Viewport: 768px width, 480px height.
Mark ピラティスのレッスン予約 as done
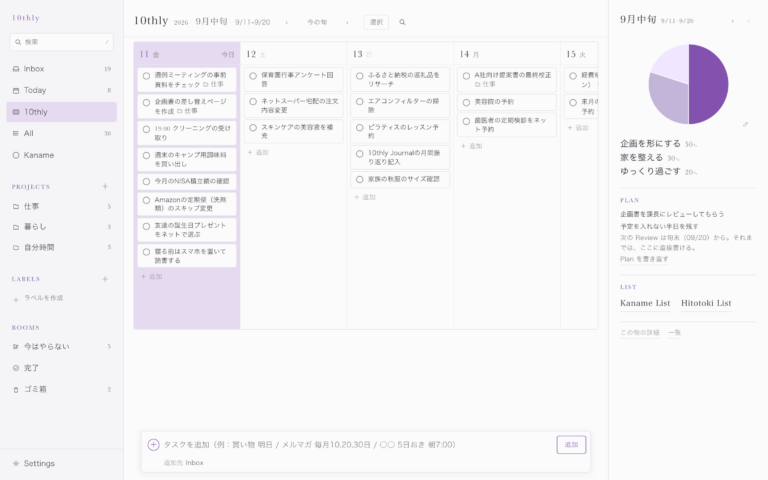point(360,128)
